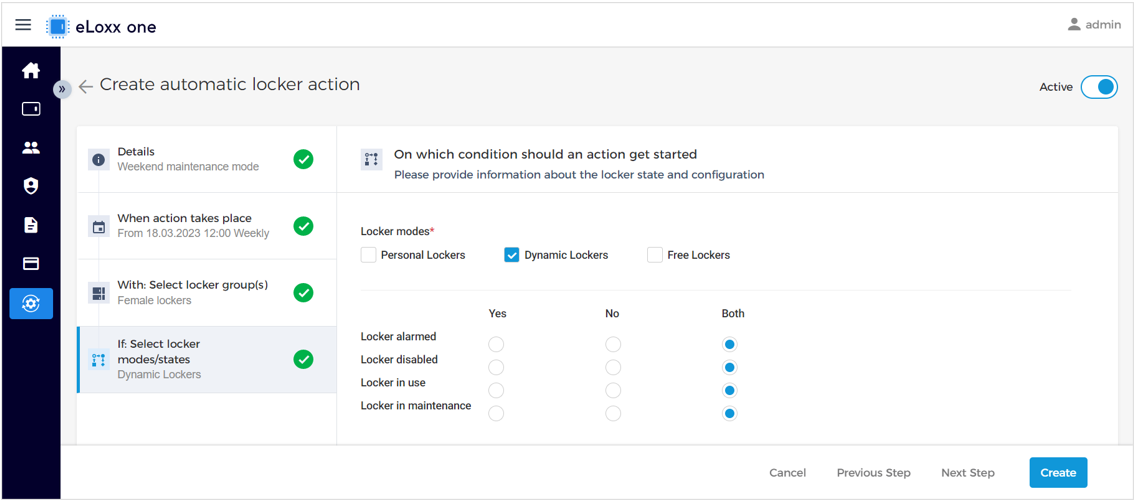Open the With: Select locker group(s) step
1135x502 pixels.
[x=206, y=293]
